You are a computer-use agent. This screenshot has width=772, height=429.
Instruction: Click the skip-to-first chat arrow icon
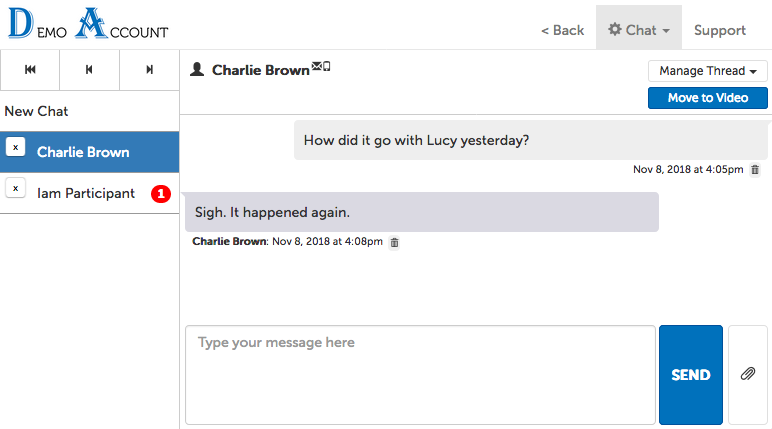tap(30, 70)
